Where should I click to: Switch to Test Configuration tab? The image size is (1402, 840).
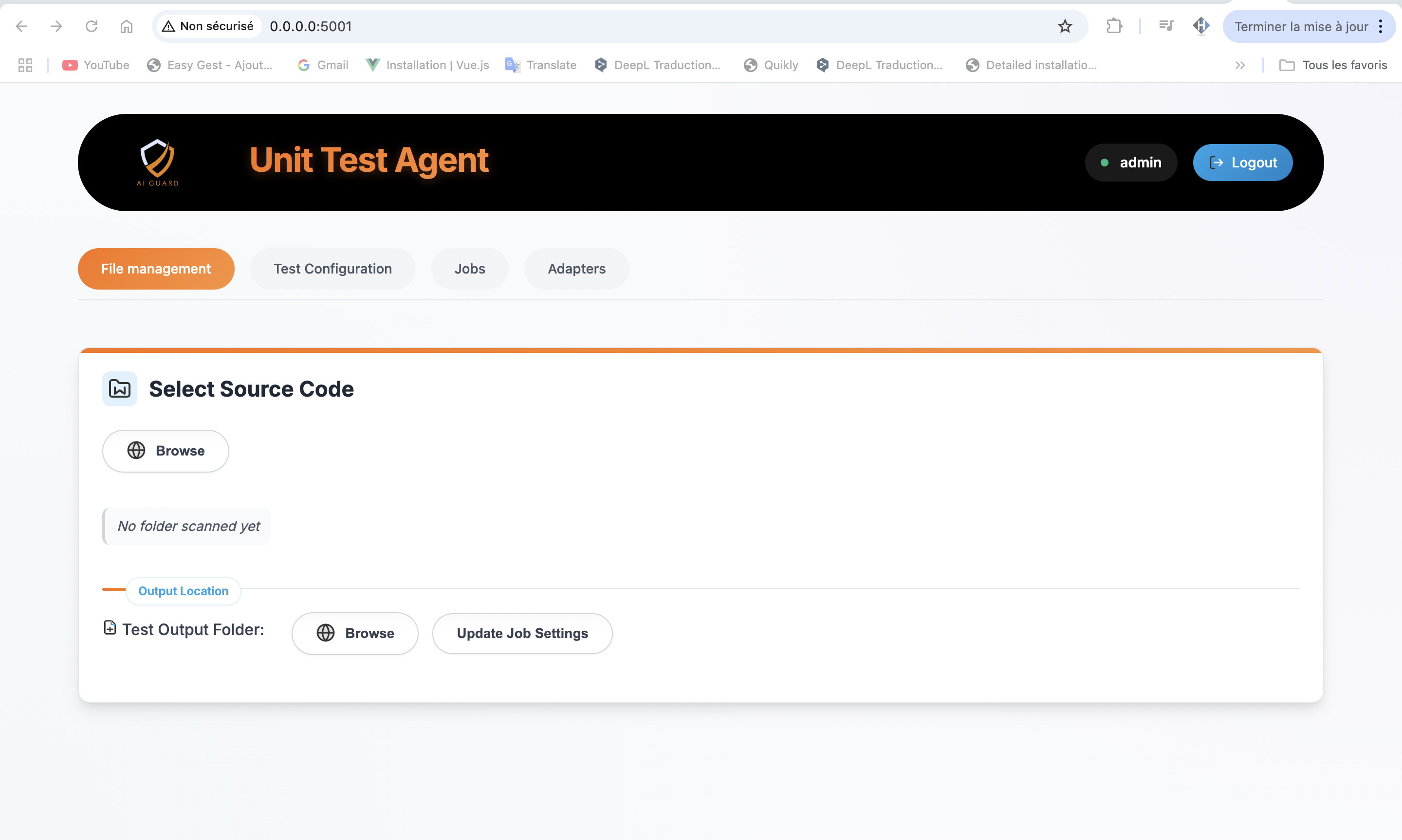pos(332,269)
